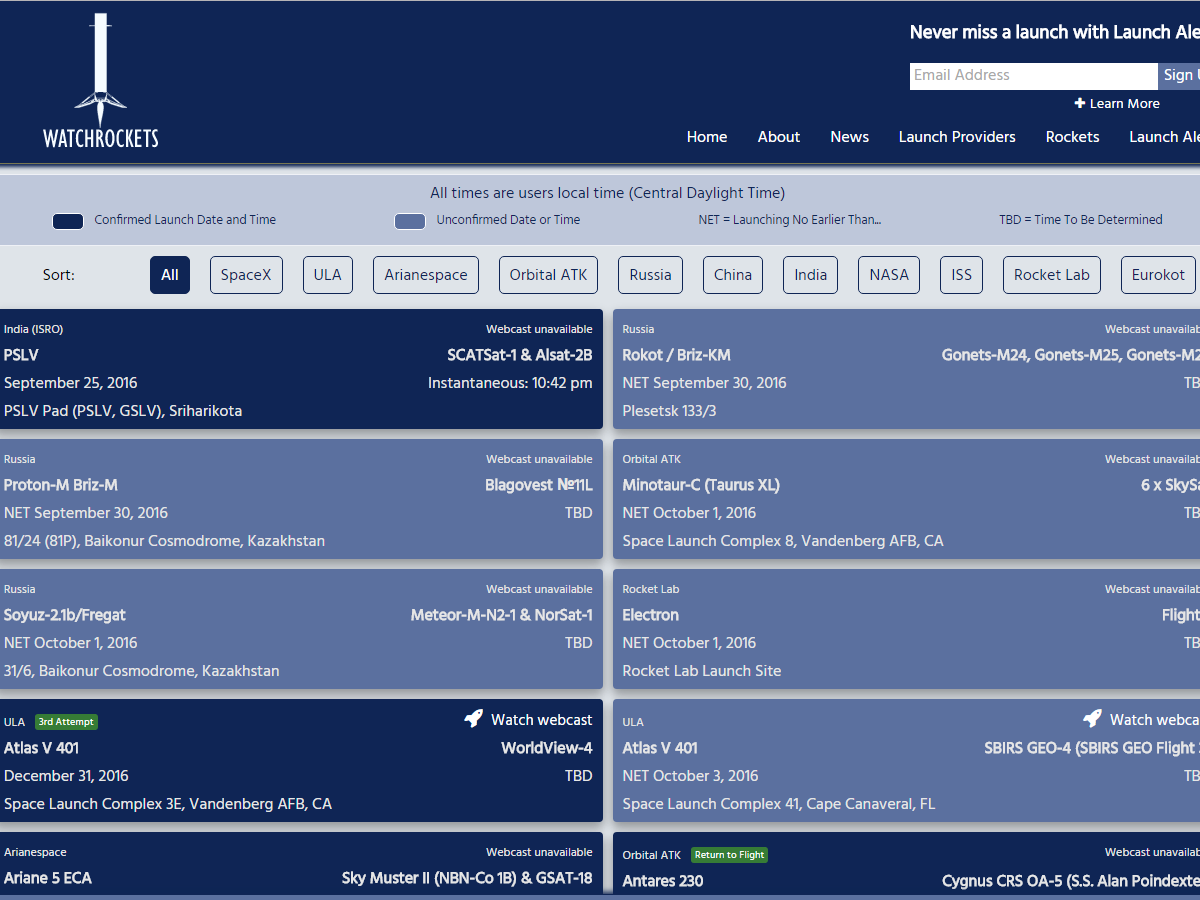The width and height of the screenshot is (1200, 900).
Task: Click the 81/24 Baikonur Cosmodrome location
Action: point(164,541)
